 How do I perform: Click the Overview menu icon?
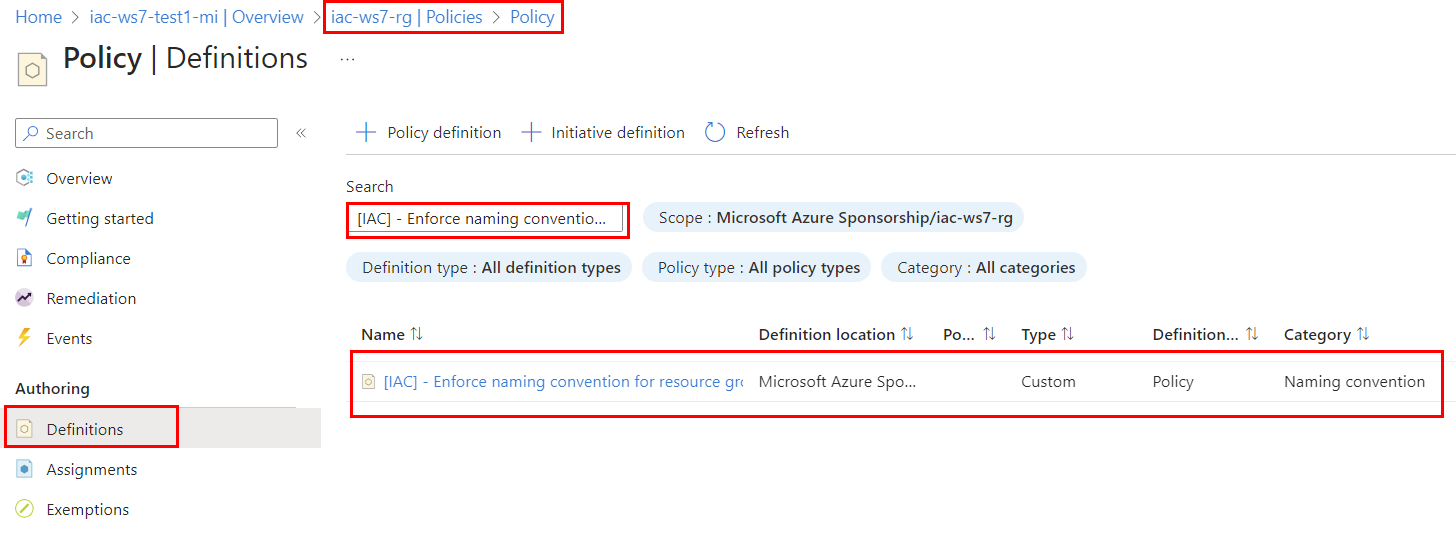point(25,178)
